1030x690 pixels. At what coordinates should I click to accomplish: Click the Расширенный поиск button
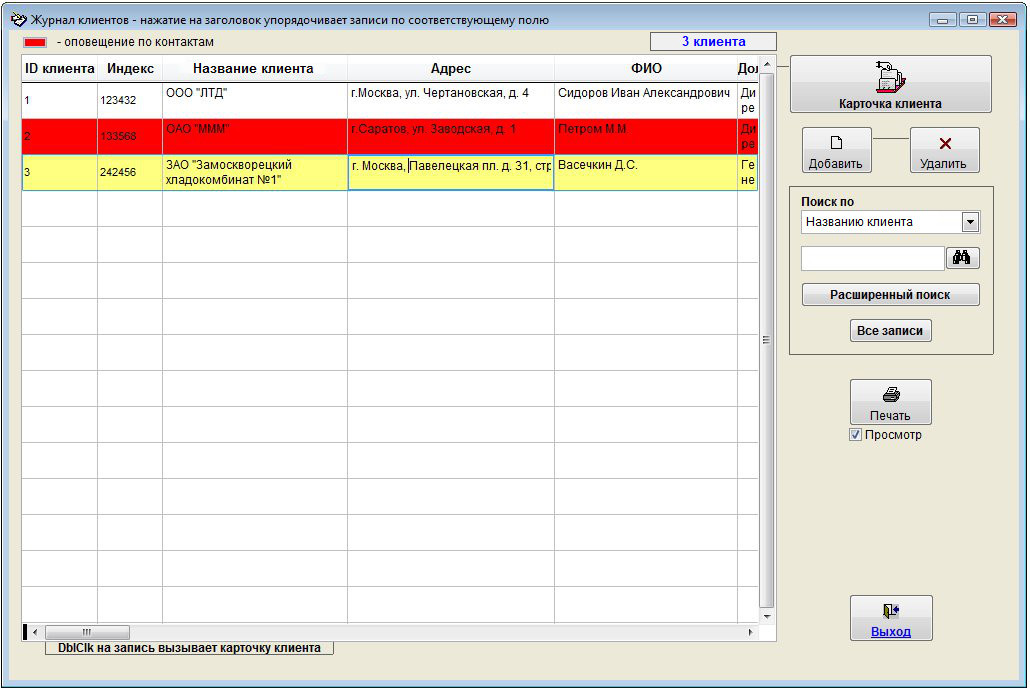(x=890, y=295)
